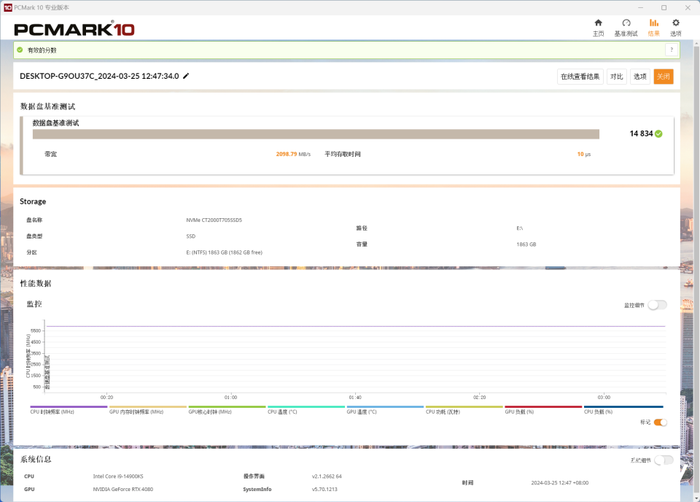Click the green valid score checkmark icon

tap(20, 50)
